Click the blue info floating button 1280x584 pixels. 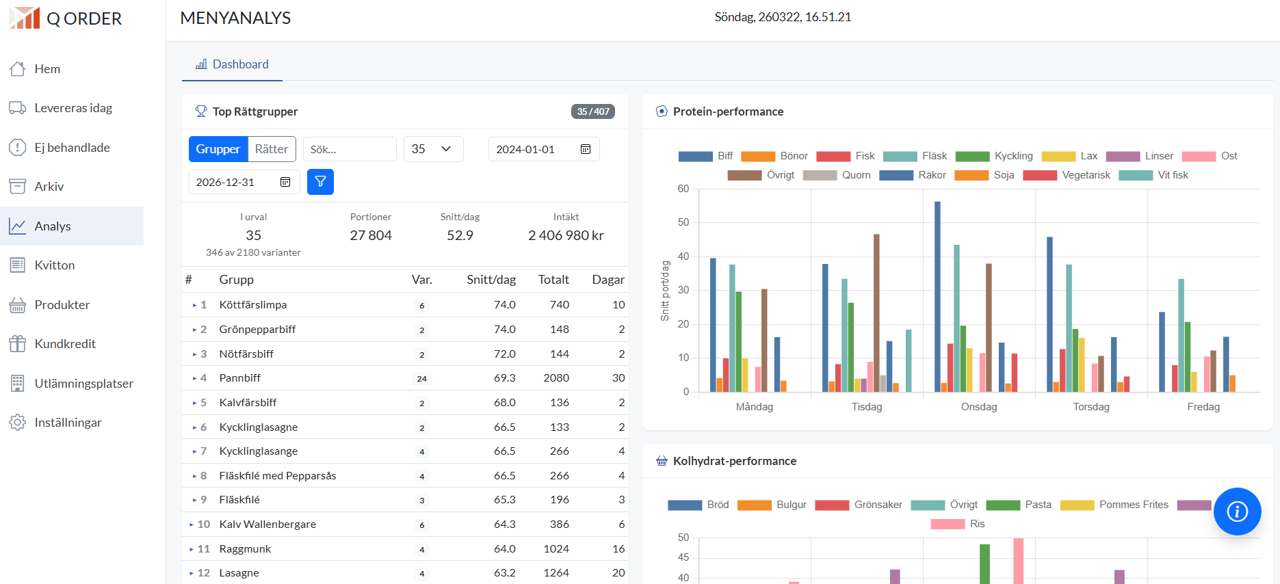(x=1237, y=511)
